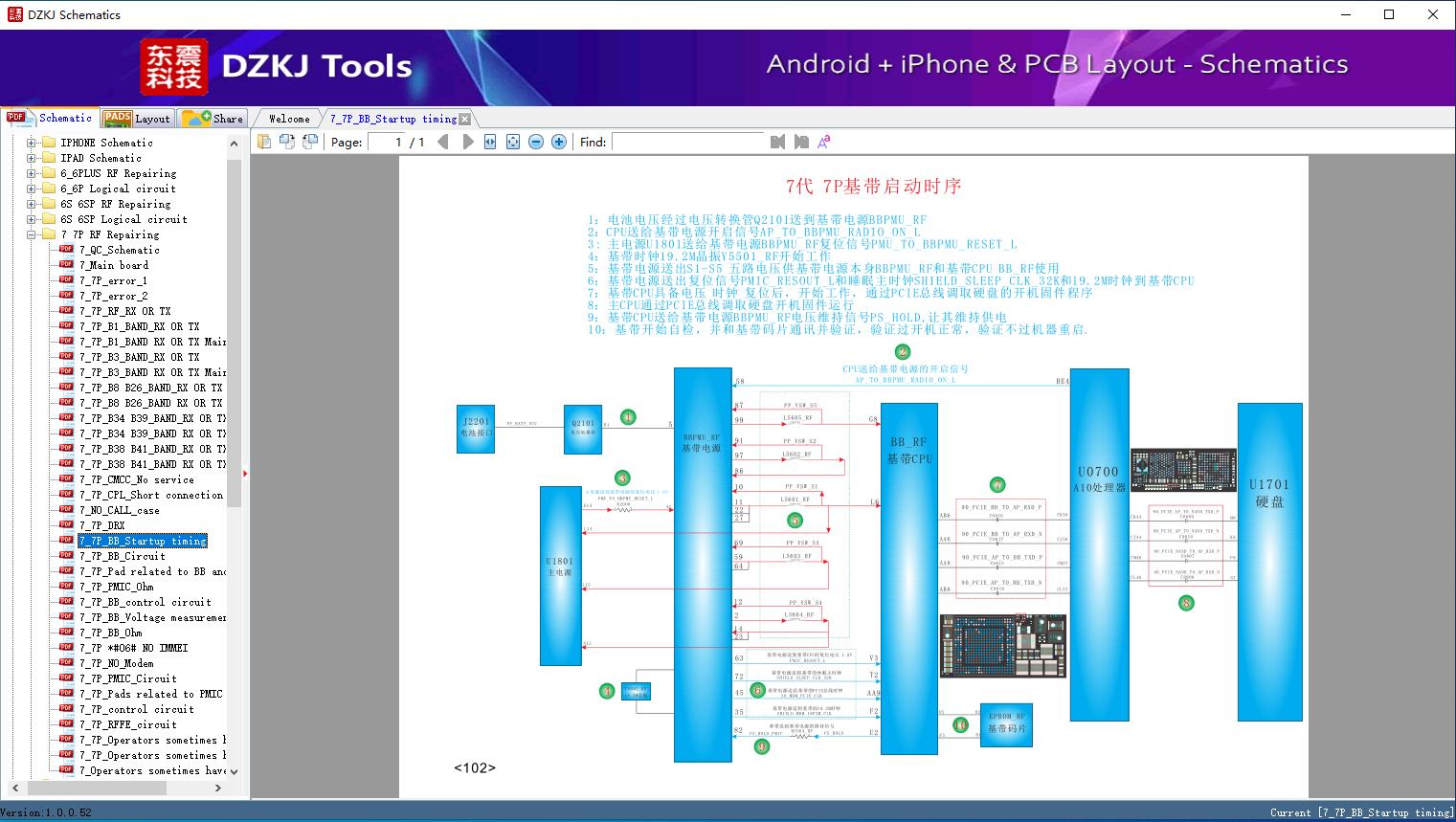Image resolution: width=1456 pixels, height=822 pixels.
Task: Expand the 6_6P Logical circuit folder
Action: point(31,189)
